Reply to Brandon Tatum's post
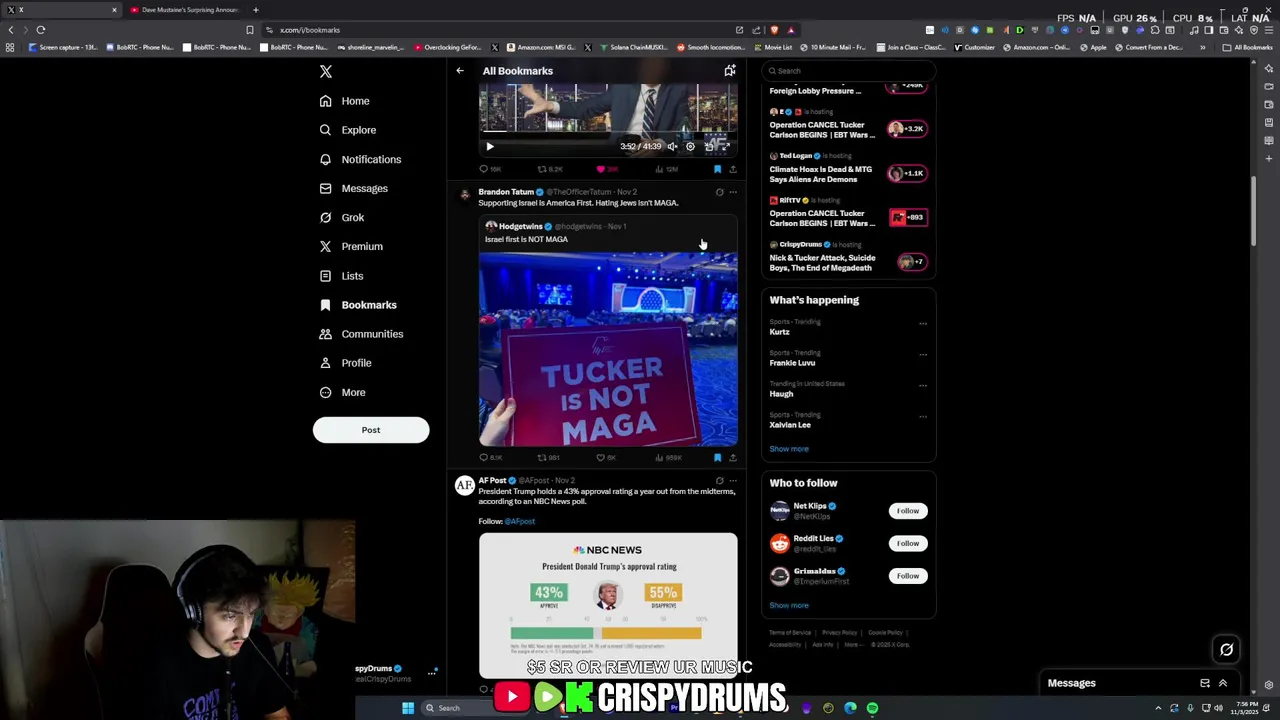The height and width of the screenshot is (720, 1280). pos(484,458)
